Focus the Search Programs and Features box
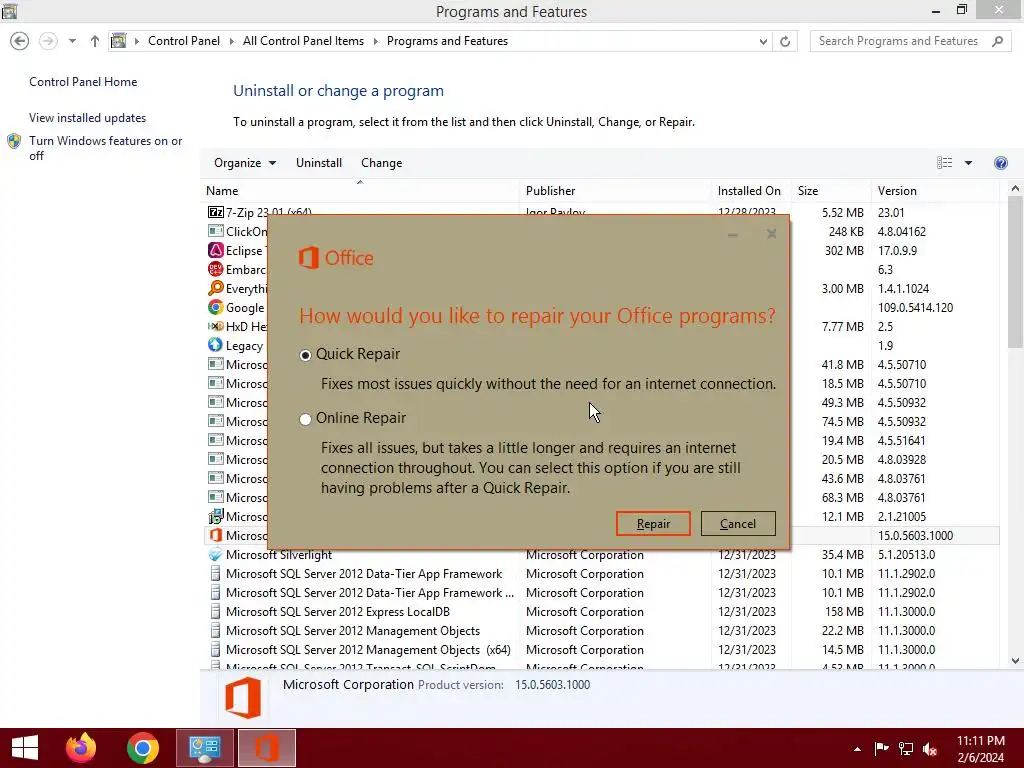The height and width of the screenshot is (768, 1024). [x=908, y=41]
